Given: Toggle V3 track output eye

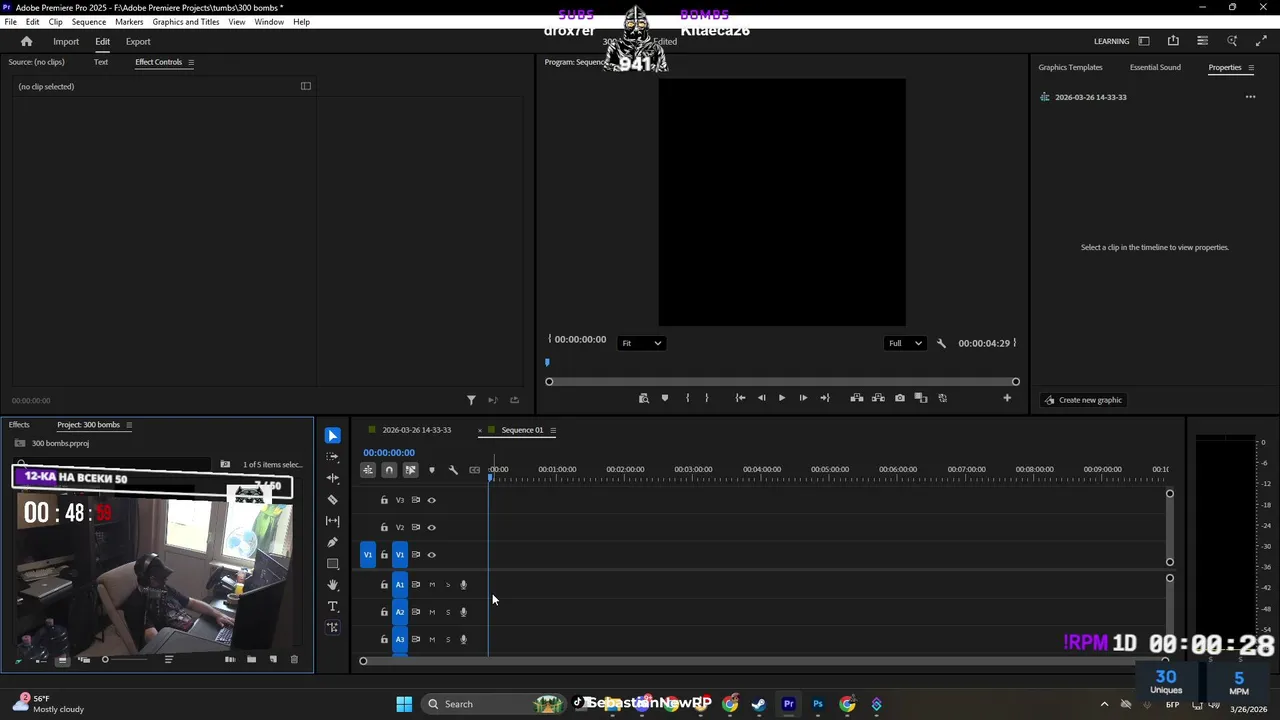Looking at the screenshot, I should [432, 500].
